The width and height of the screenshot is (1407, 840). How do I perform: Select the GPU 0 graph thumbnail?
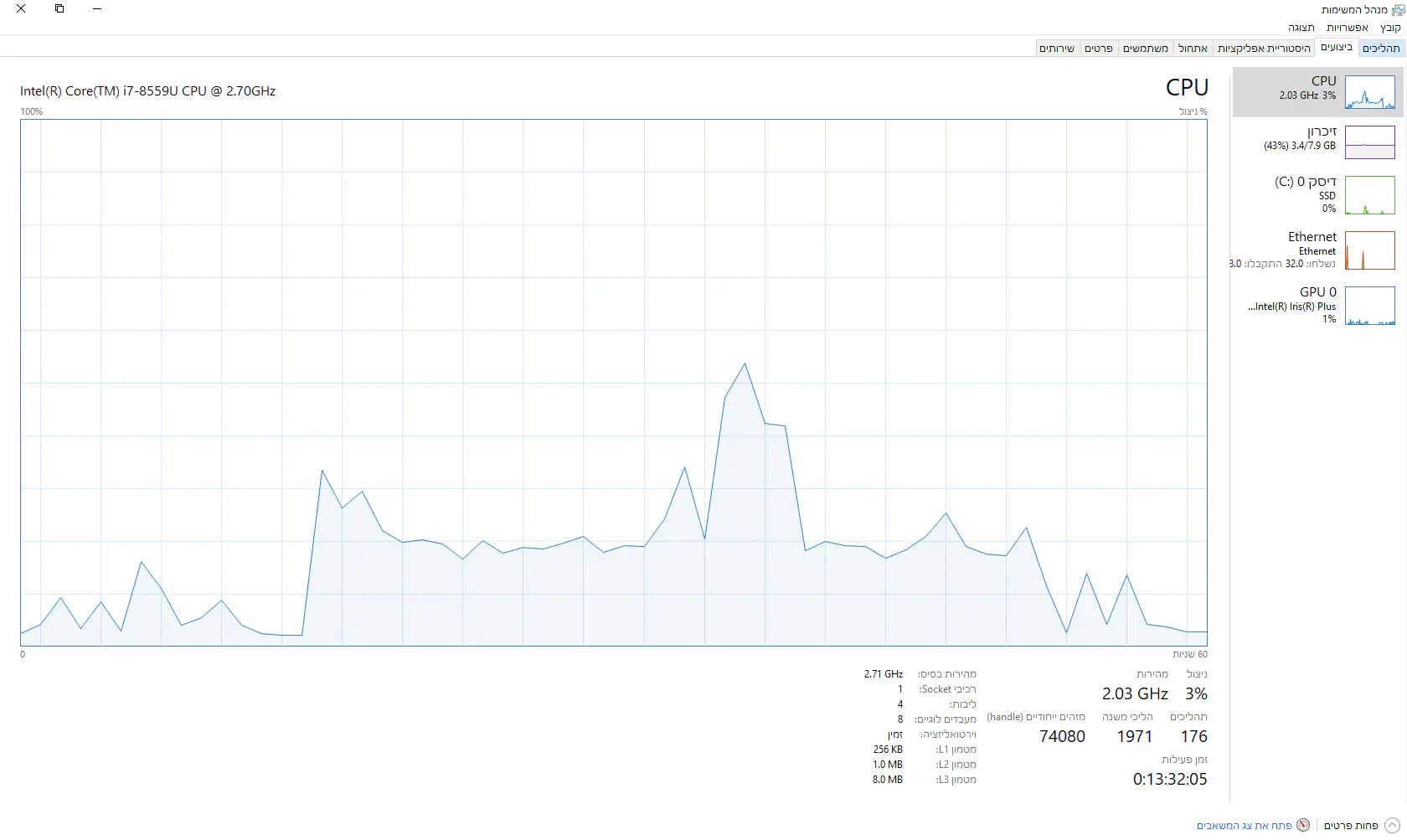[1369, 306]
